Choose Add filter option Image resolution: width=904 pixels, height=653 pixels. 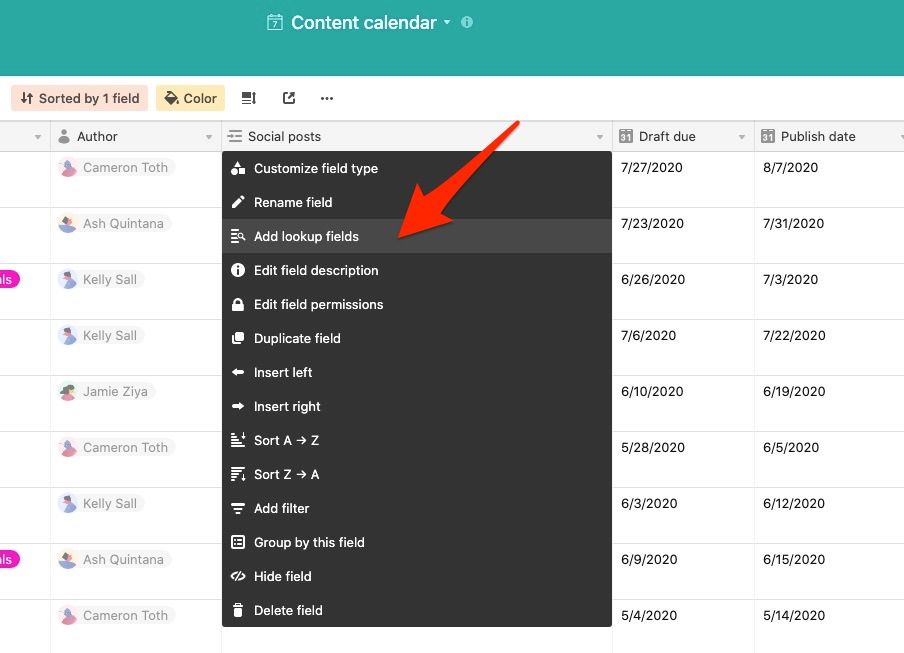pos(417,508)
